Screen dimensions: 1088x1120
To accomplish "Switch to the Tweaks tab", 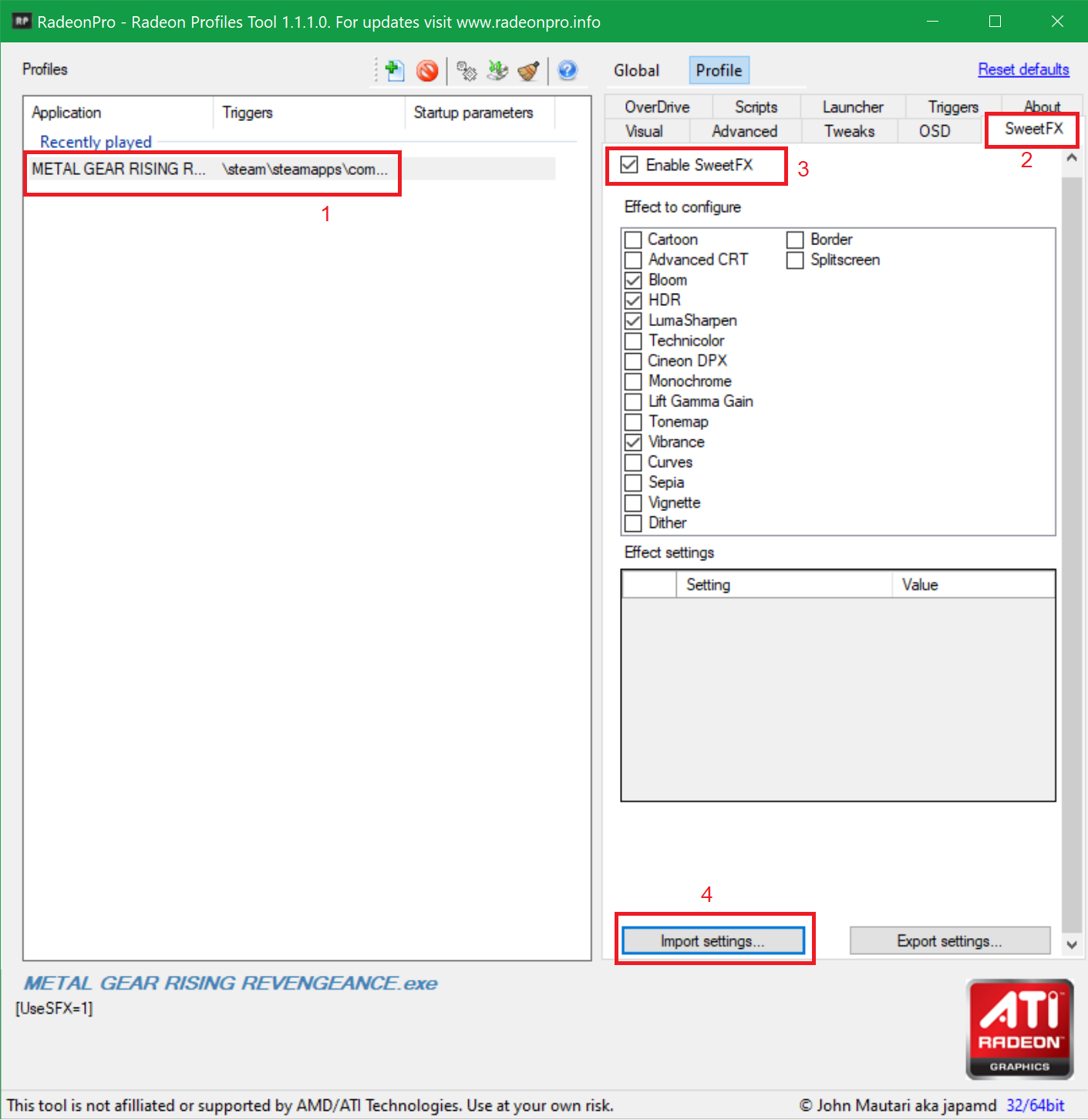I will click(850, 131).
